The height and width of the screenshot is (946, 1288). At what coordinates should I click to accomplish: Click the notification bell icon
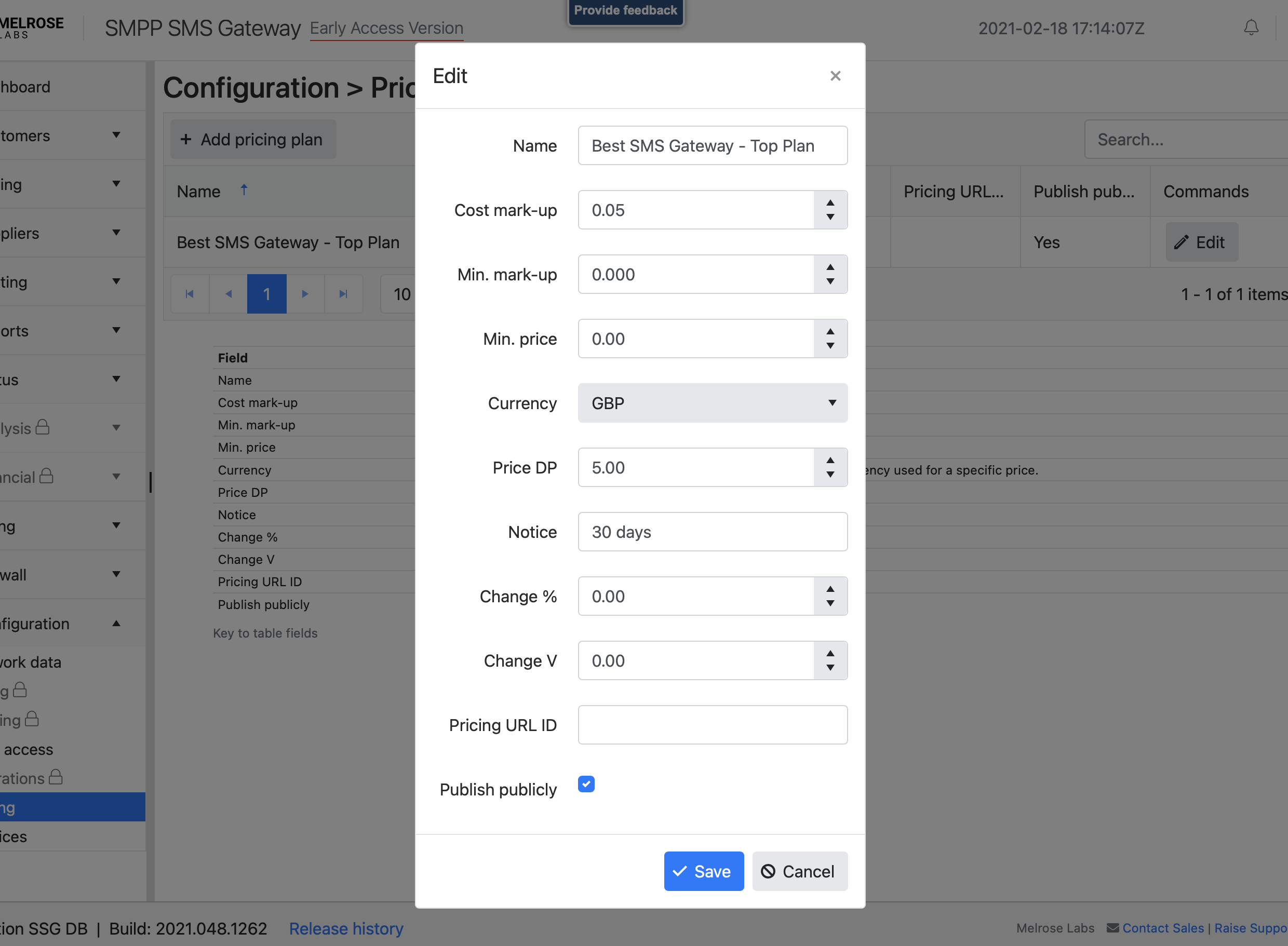coord(1251,28)
